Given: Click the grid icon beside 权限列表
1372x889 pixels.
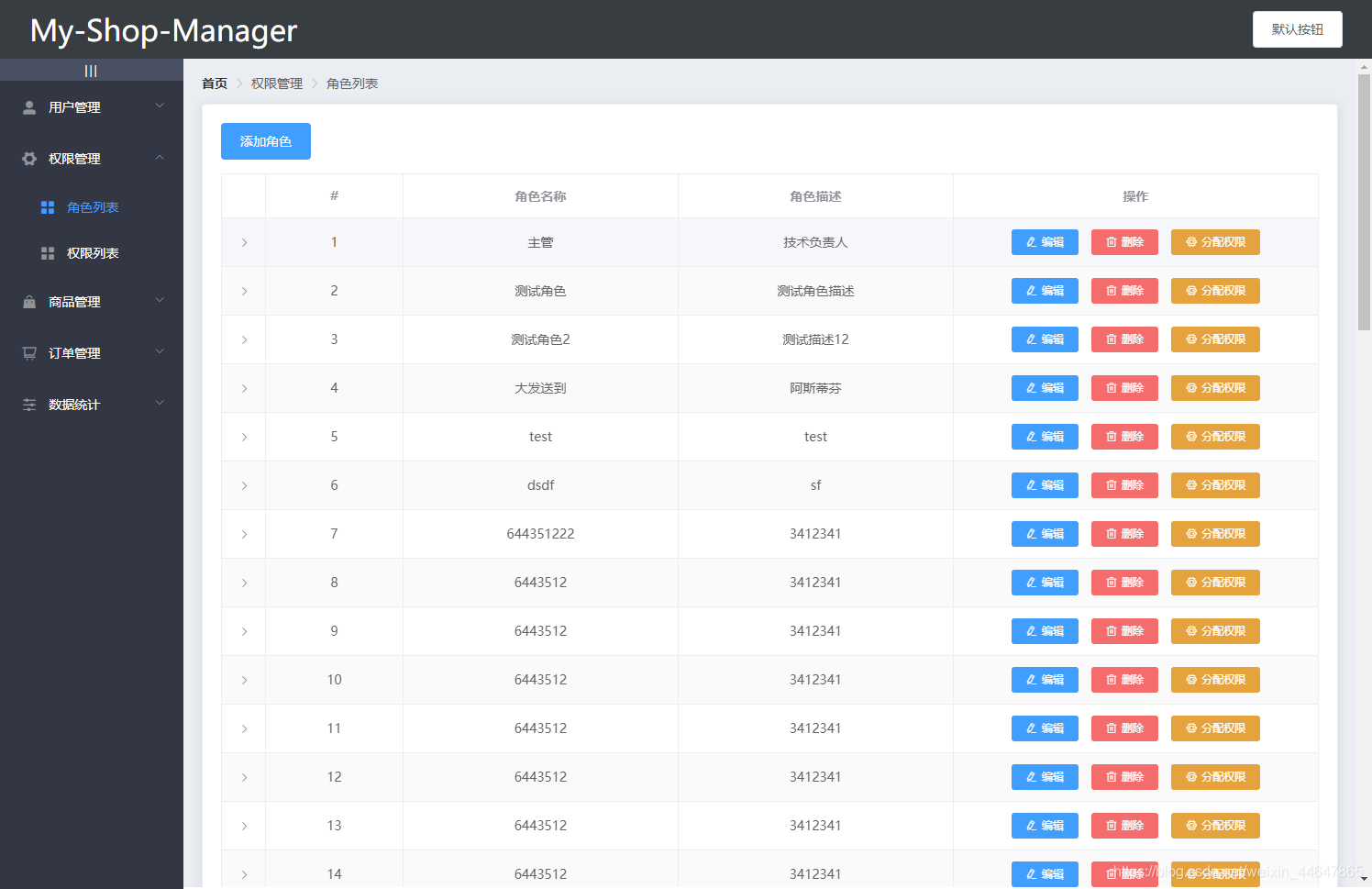Looking at the screenshot, I should tap(48, 253).
